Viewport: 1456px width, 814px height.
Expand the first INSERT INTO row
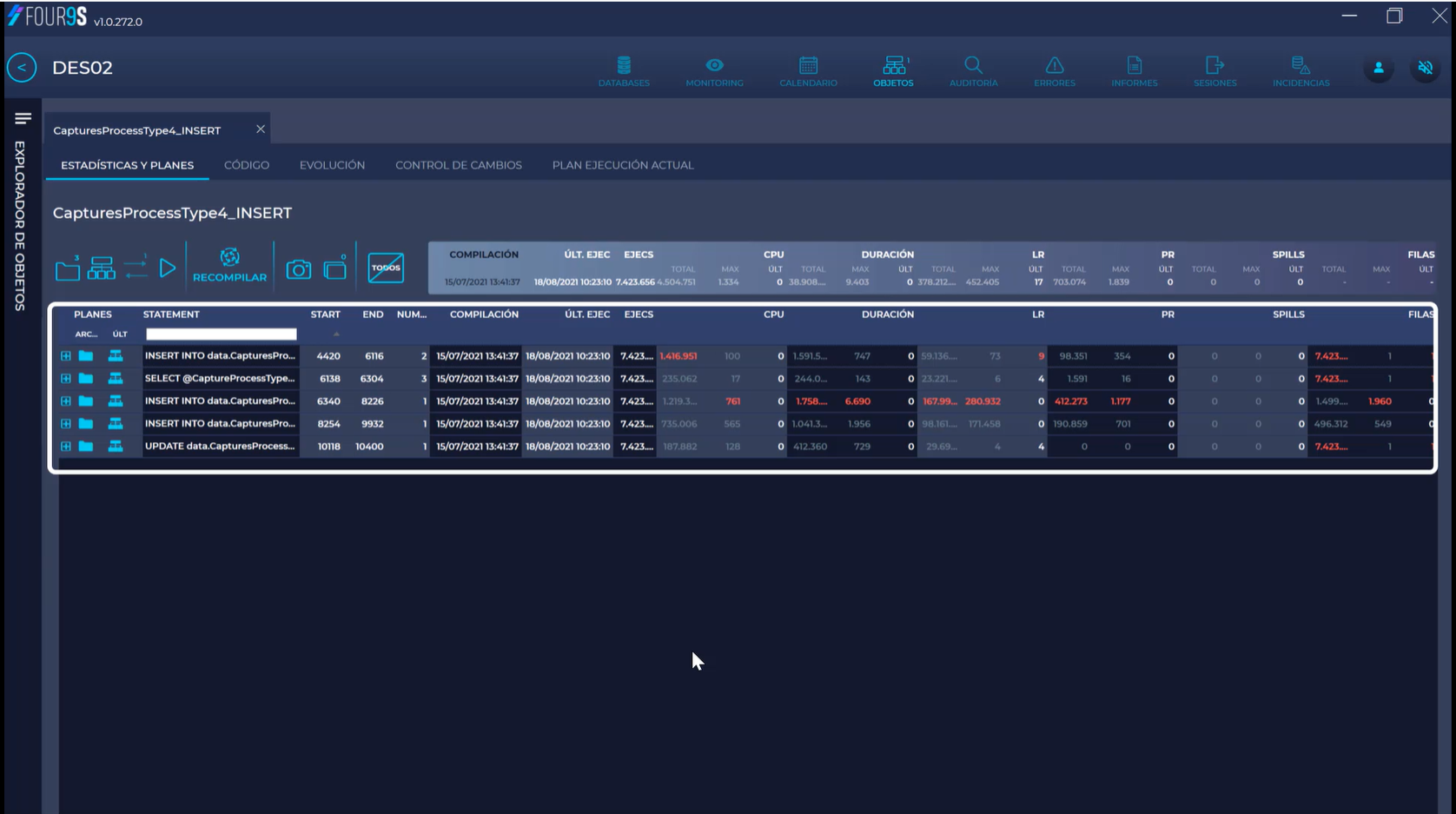click(66, 356)
